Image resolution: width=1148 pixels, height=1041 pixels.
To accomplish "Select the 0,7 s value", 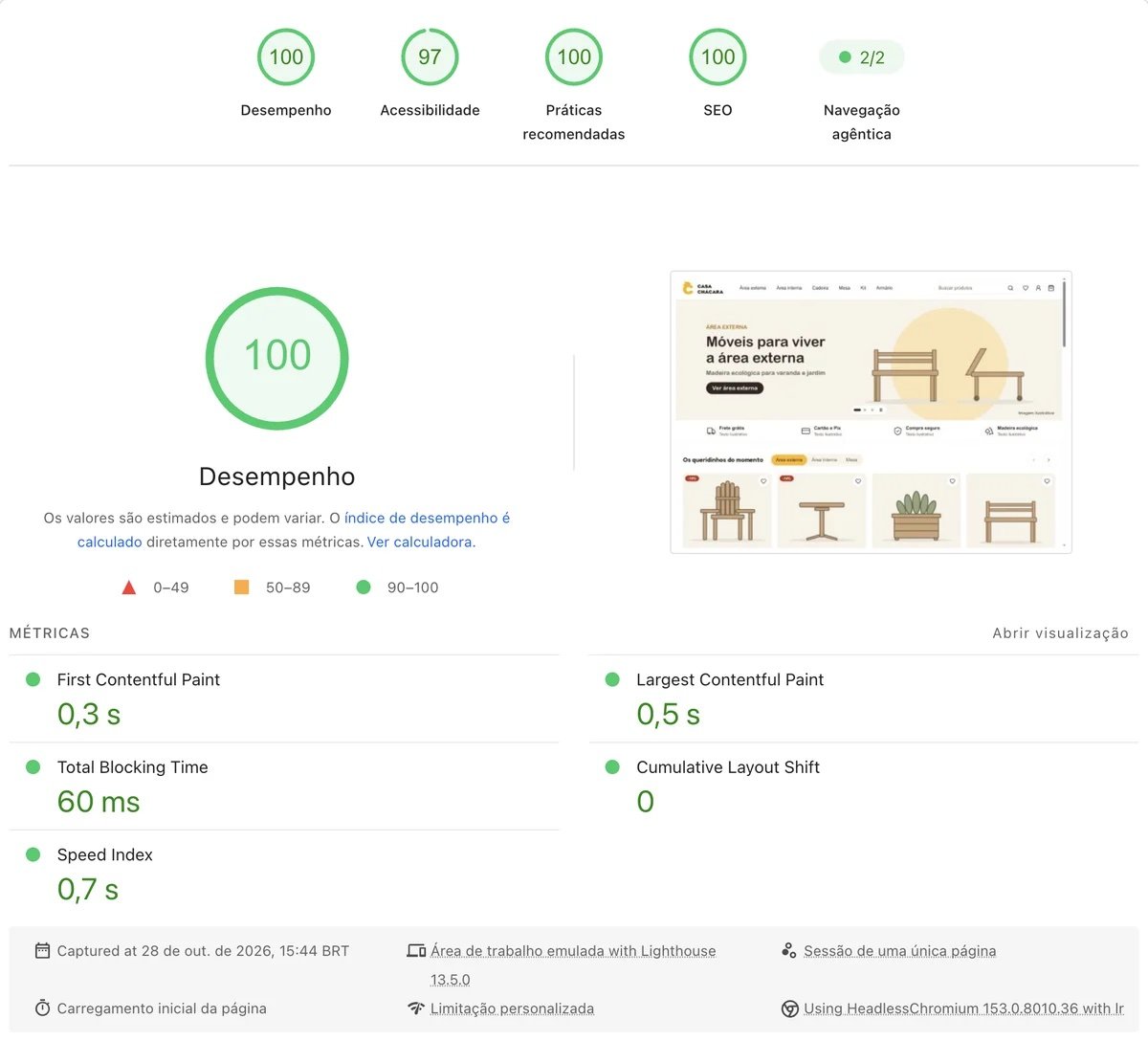I will coord(88,890).
